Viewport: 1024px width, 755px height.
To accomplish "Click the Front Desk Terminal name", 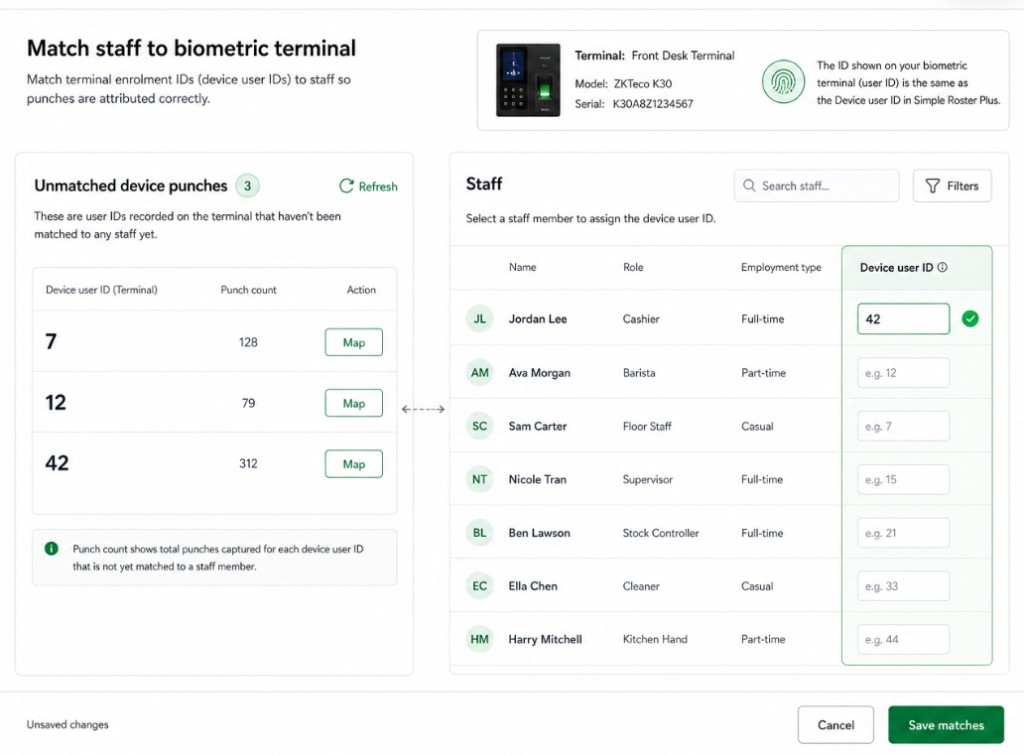I will [x=683, y=56].
